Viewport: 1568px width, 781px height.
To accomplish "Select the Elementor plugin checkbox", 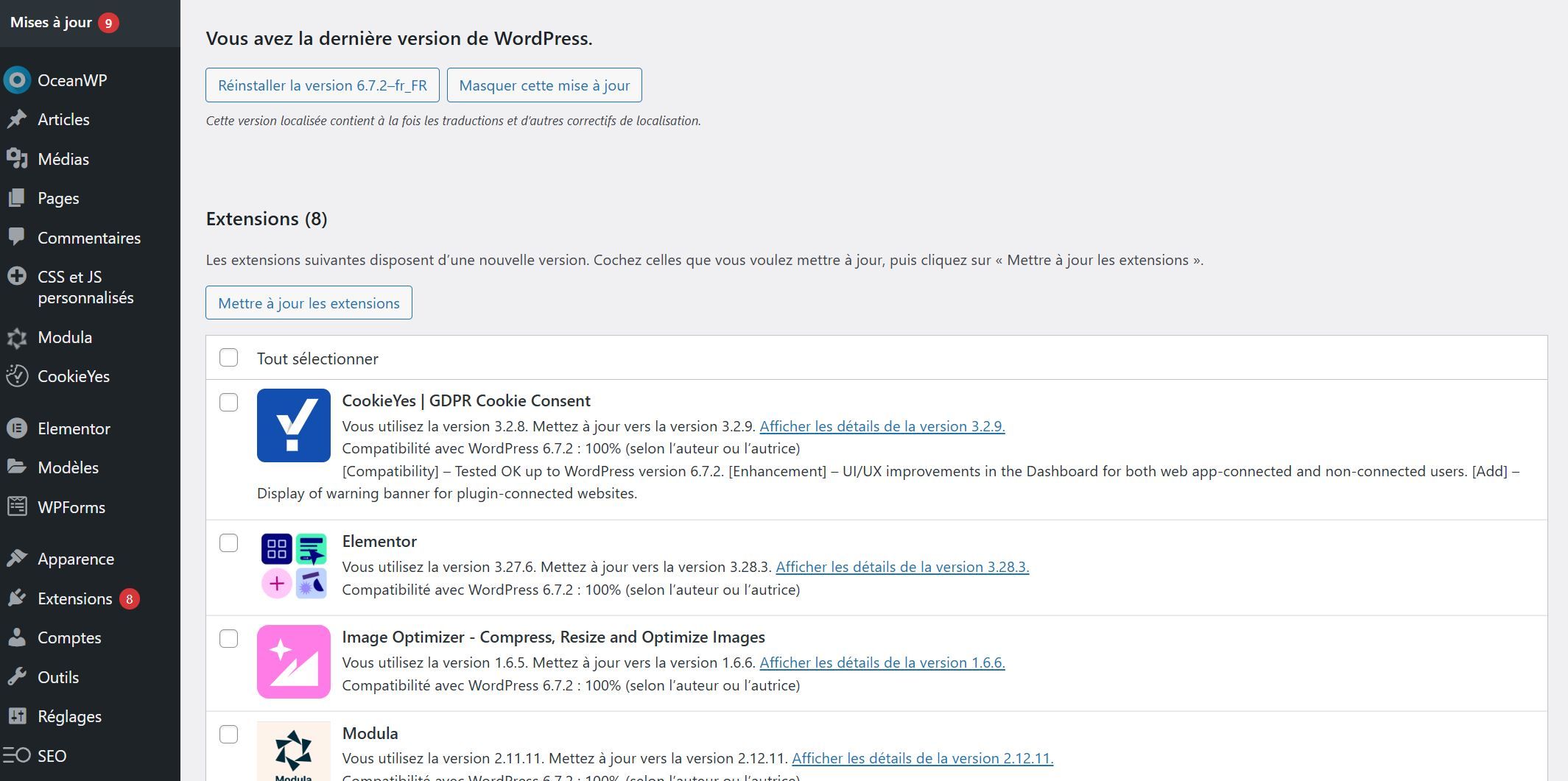I will tap(229, 543).
